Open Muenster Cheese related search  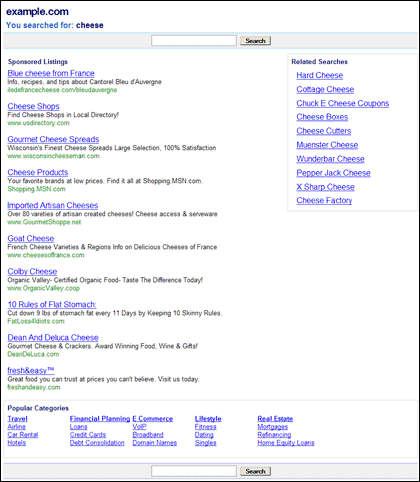327,145
